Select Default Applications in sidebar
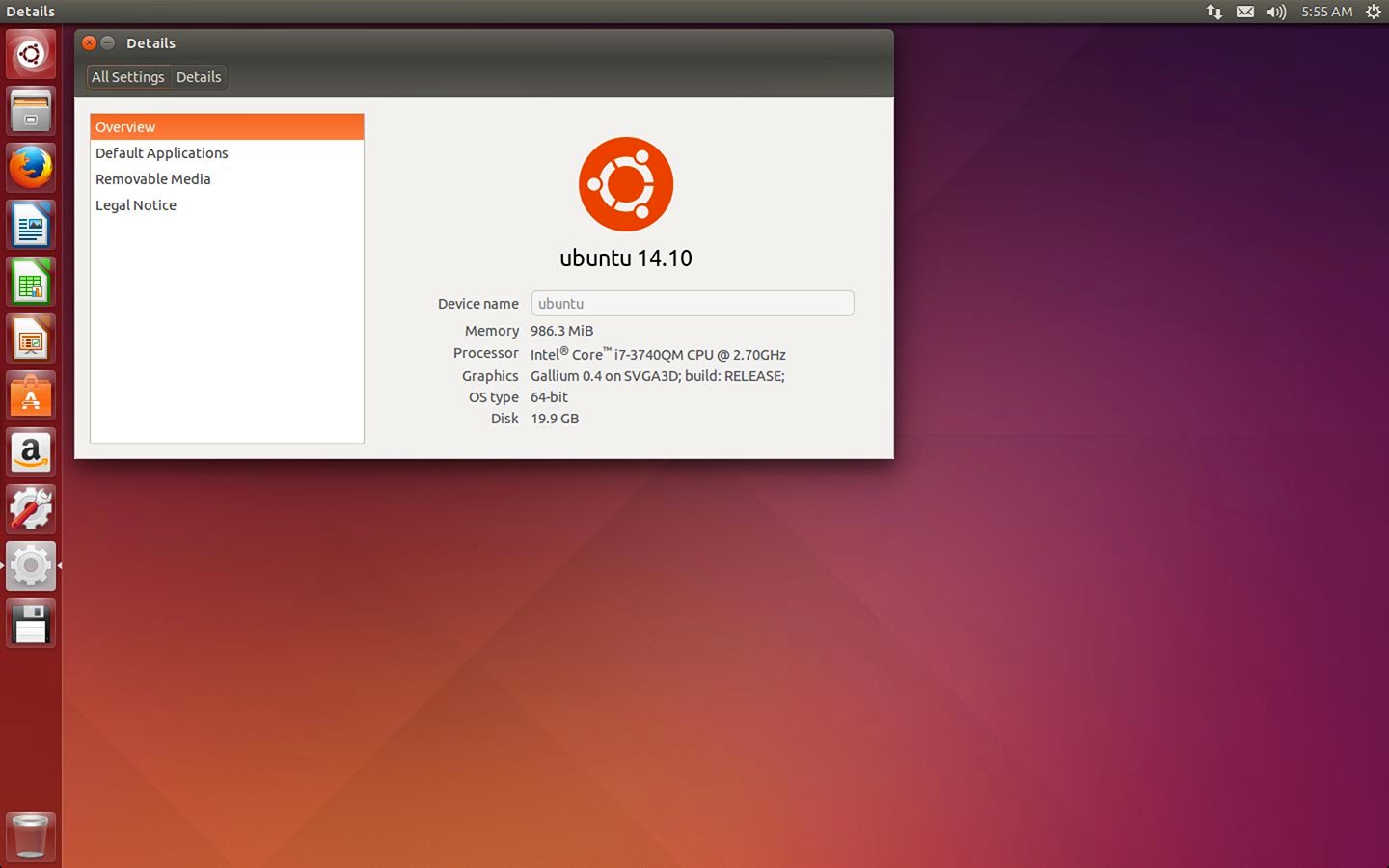Screen dimensions: 1389x868 coord(227,153)
